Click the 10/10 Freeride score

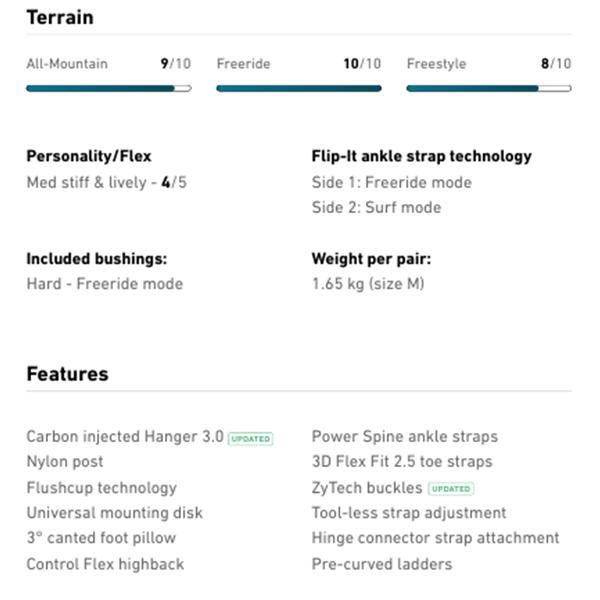[361, 64]
